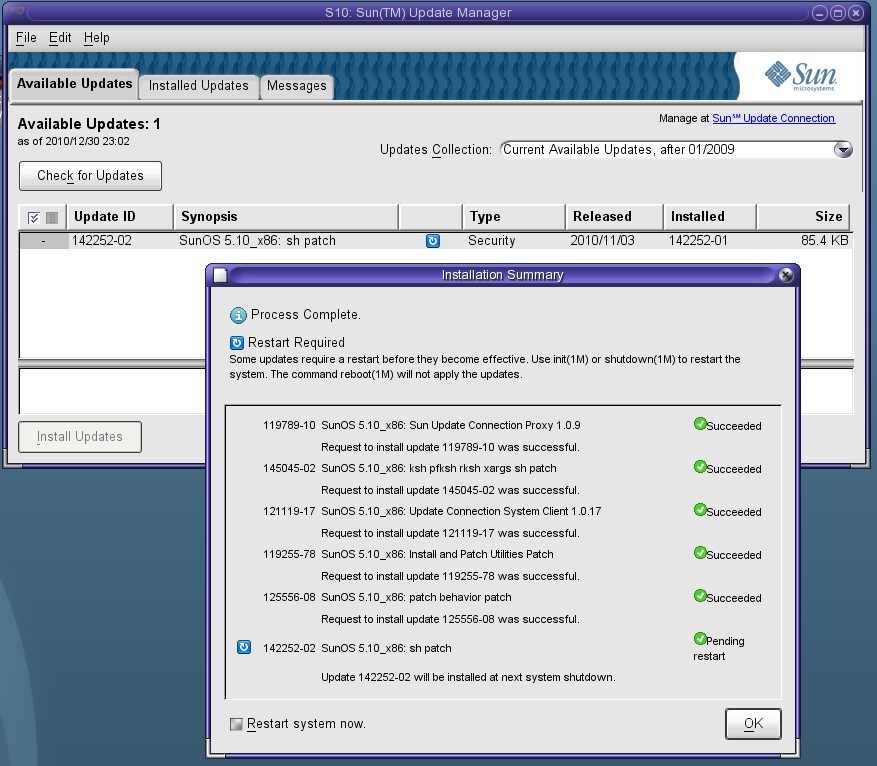
Task: Click the Pending restart status checkmark icon
Action: 700,639
